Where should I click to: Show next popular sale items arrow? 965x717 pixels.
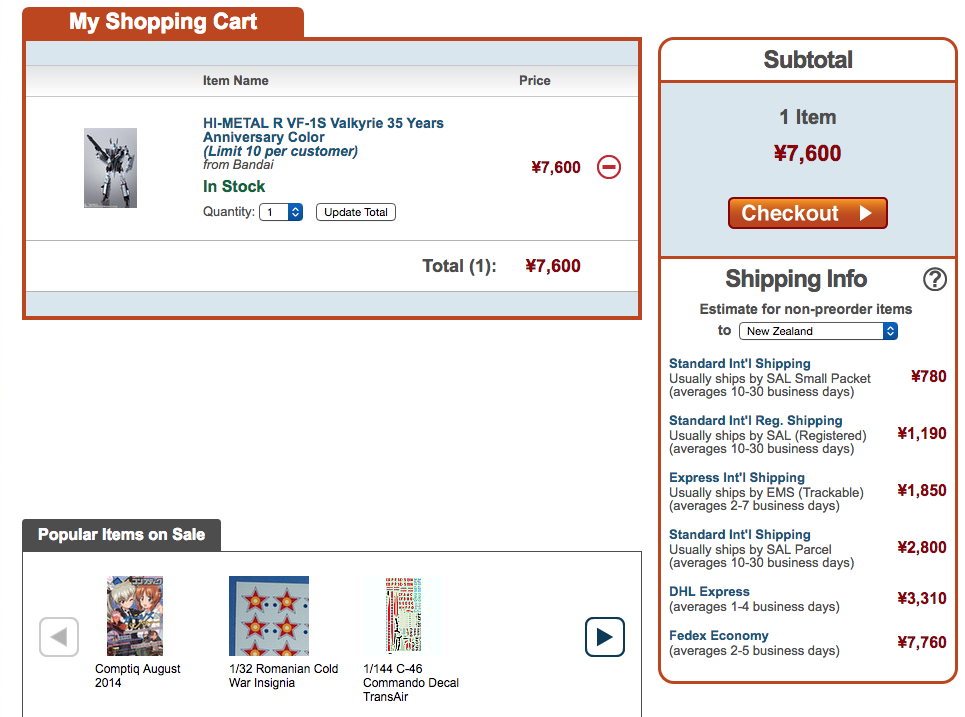[604, 637]
